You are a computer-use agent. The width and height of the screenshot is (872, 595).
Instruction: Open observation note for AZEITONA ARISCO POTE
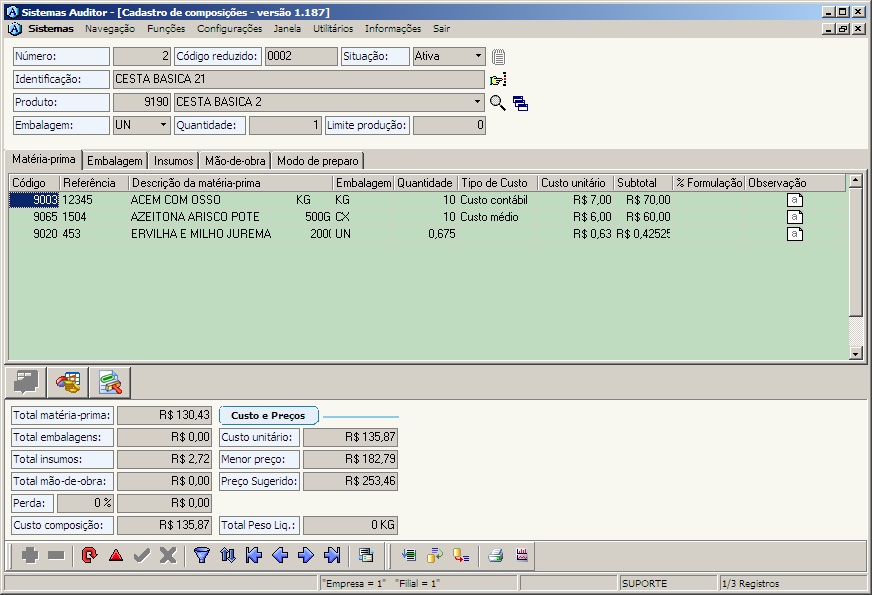[x=795, y=217]
